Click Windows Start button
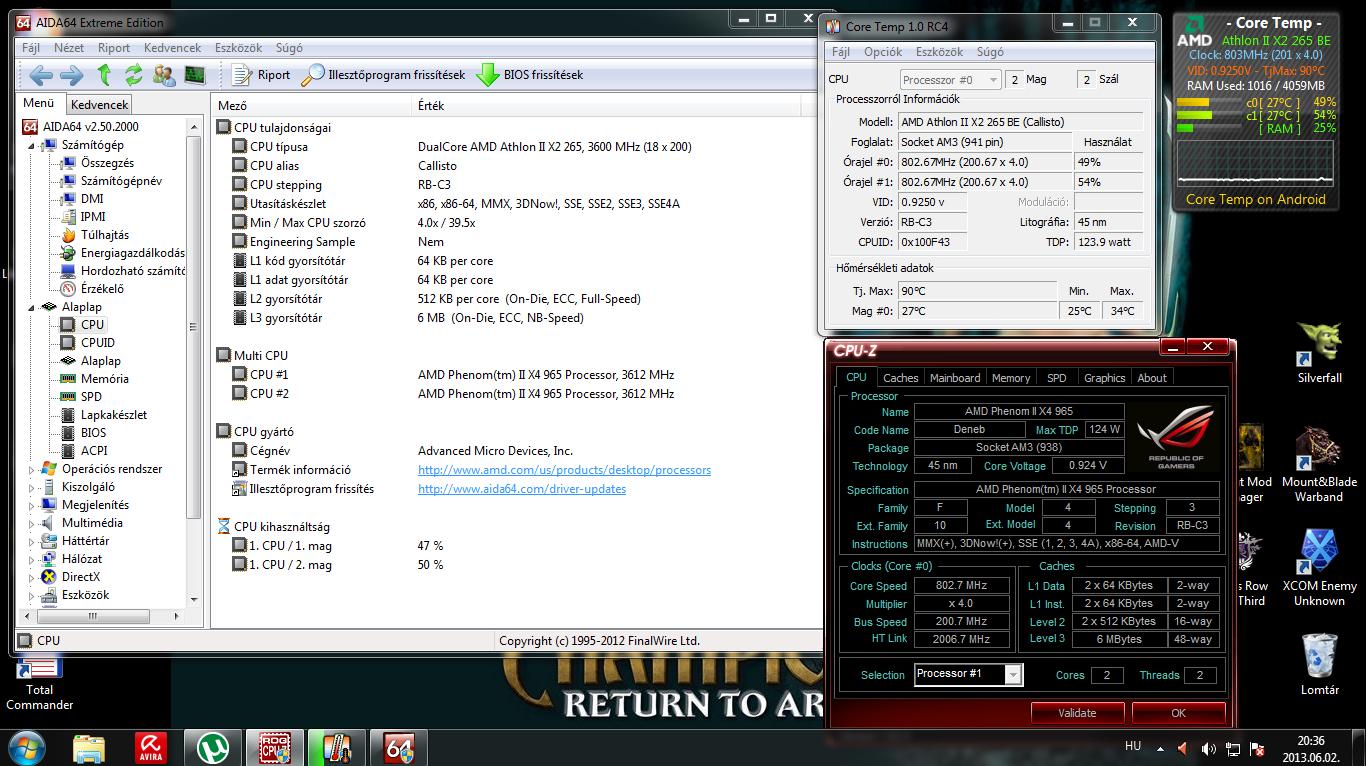This screenshot has height=766, width=1366. [x=25, y=747]
